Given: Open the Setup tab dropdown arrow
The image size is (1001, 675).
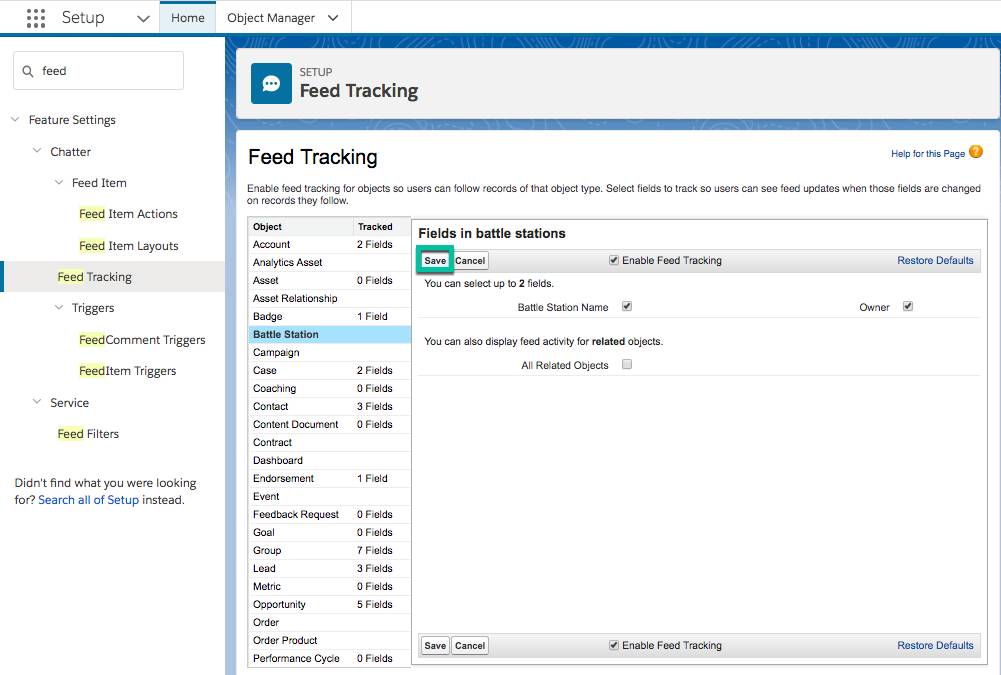Looking at the screenshot, I should point(141,17).
